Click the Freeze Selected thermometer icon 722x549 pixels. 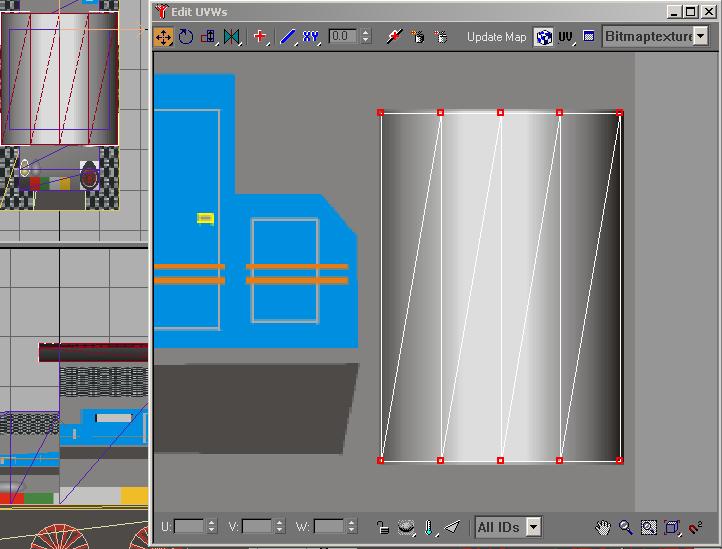pyautogui.click(x=429, y=527)
